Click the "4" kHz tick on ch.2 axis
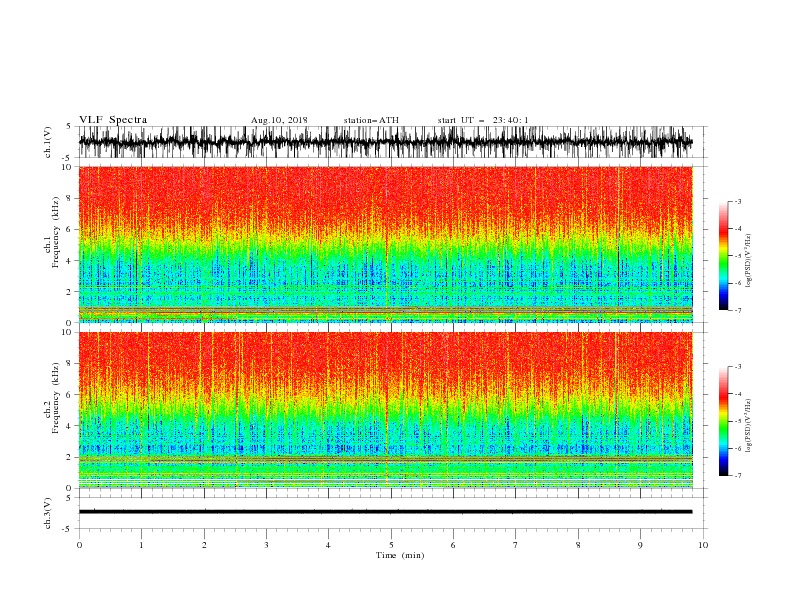Image resolution: width=792 pixels, height=612 pixels. click(69, 426)
